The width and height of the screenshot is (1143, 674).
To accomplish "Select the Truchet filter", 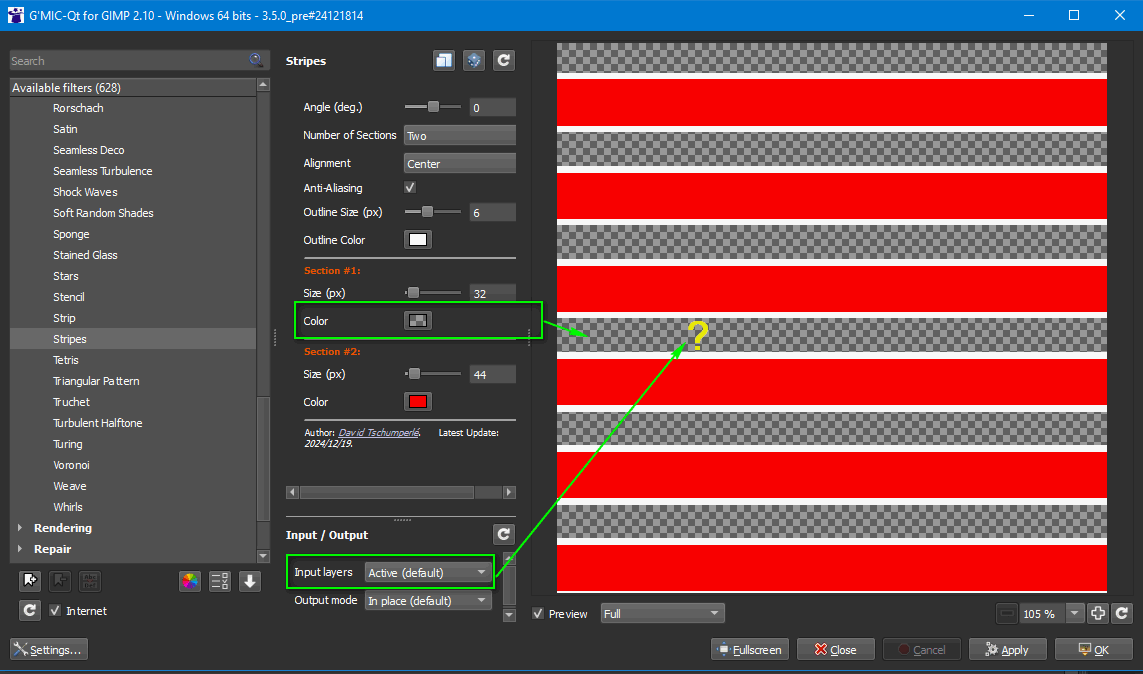I will pos(71,402).
